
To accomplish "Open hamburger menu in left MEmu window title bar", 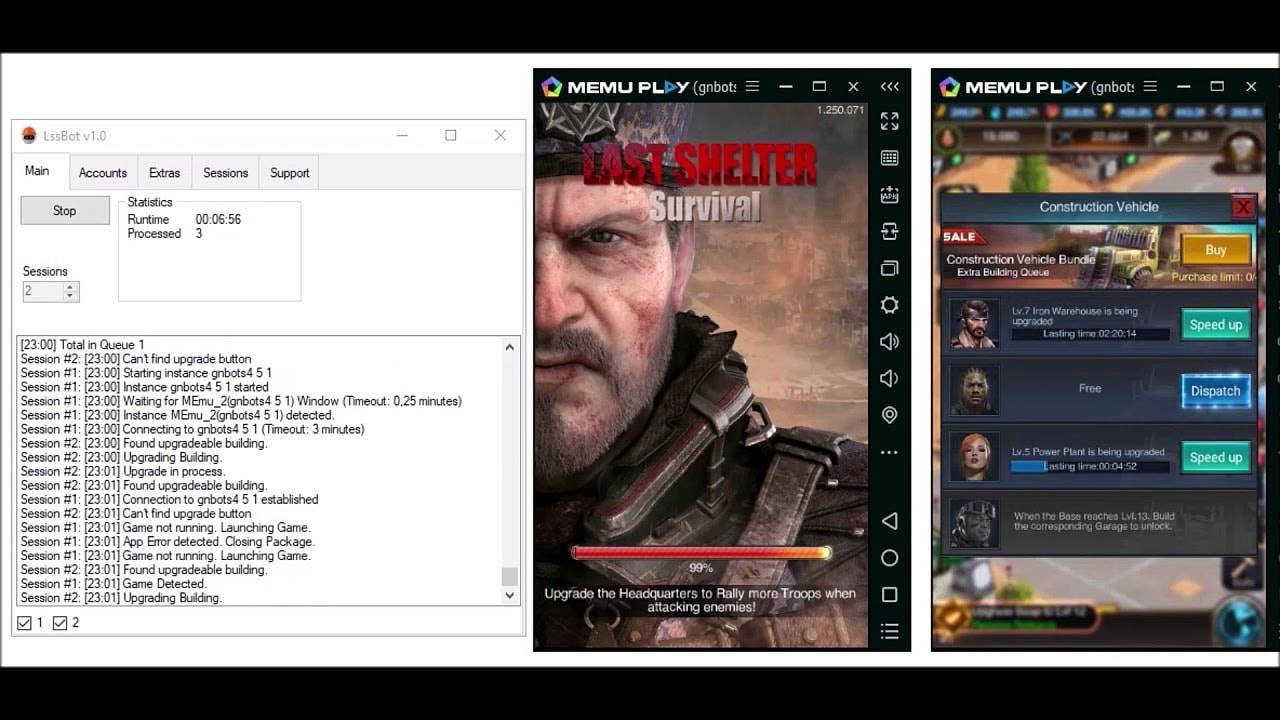I will coord(753,87).
